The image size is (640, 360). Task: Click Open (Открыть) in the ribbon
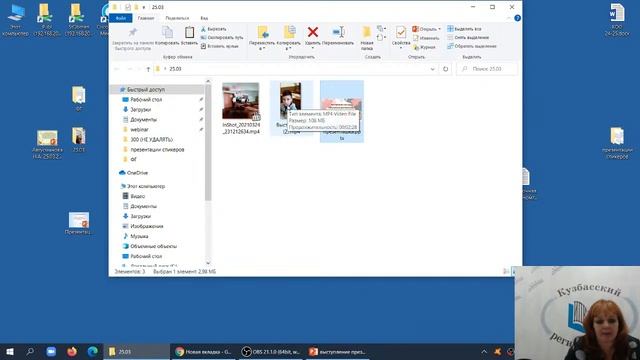click(x=424, y=29)
